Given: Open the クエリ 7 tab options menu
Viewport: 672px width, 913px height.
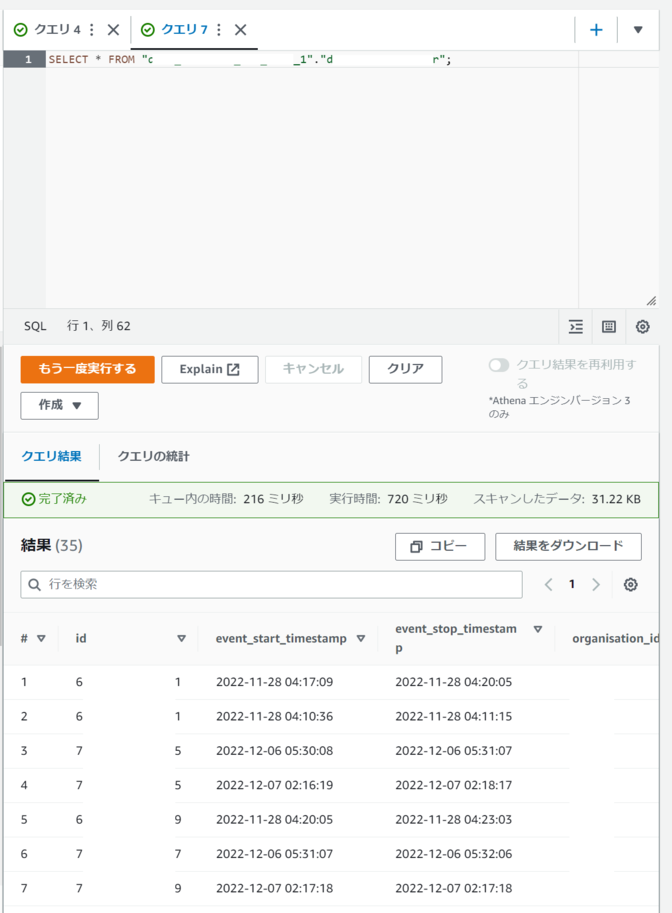Looking at the screenshot, I should pyautogui.click(x=219, y=30).
